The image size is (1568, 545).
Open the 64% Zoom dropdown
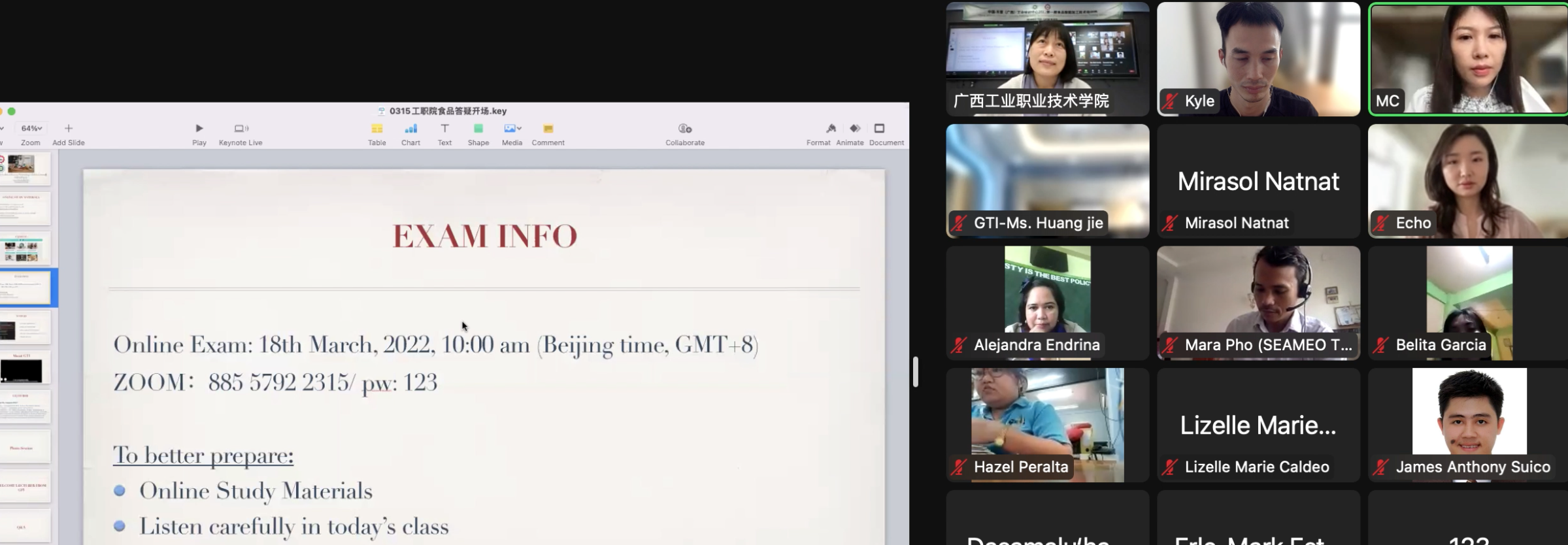click(31, 129)
